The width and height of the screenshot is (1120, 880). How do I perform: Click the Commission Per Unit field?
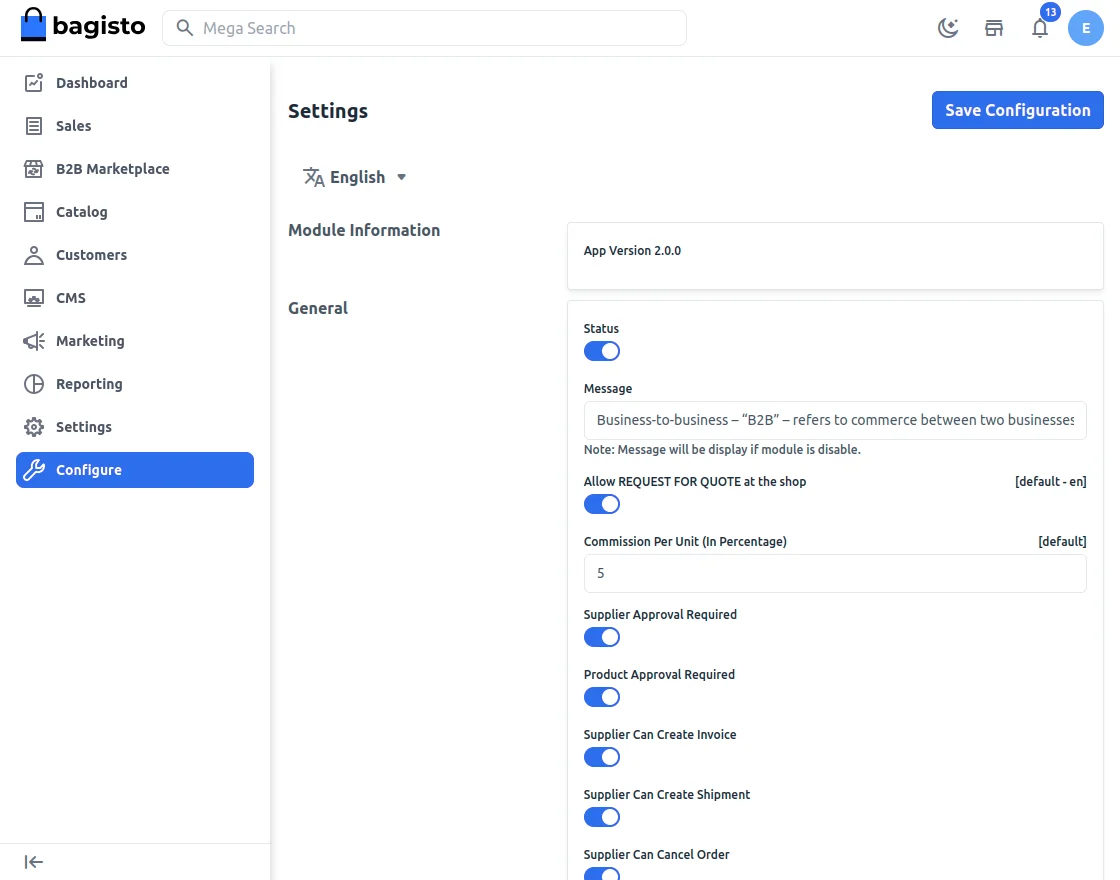[835, 574]
